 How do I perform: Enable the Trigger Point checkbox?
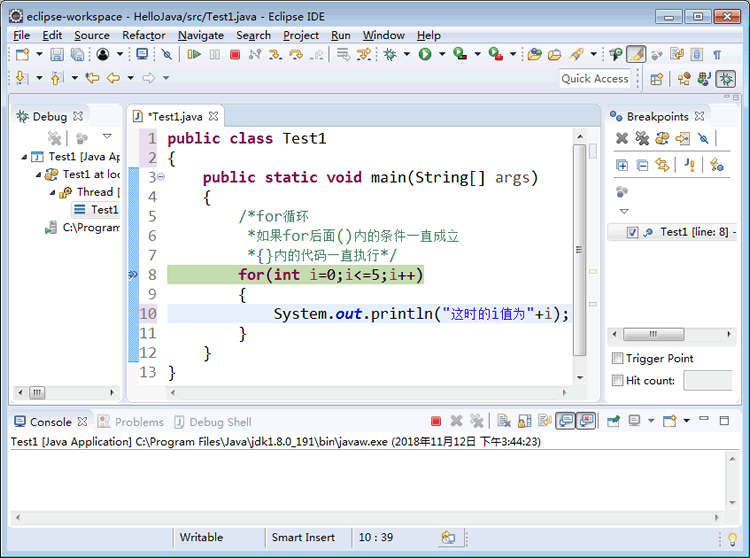click(x=617, y=358)
